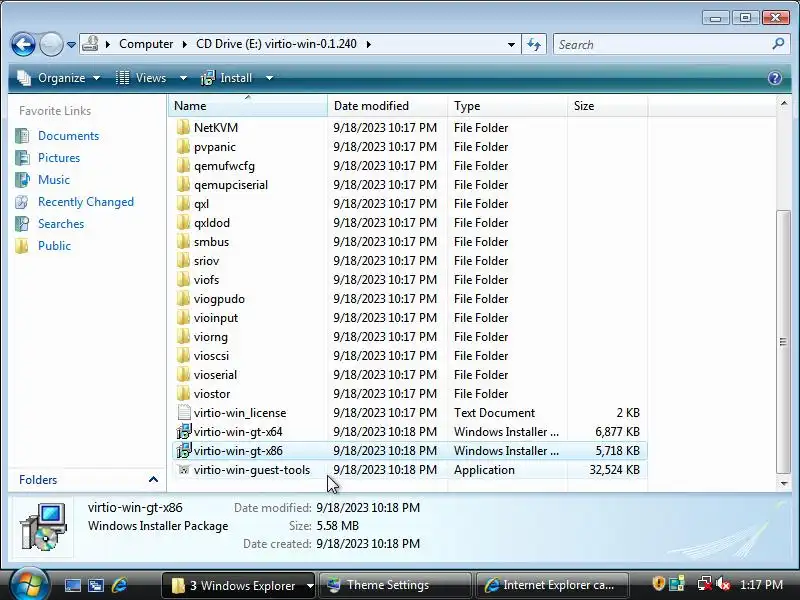Open the 3 Windows Explorer taskbar group
The image size is (800, 600).
(x=239, y=585)
